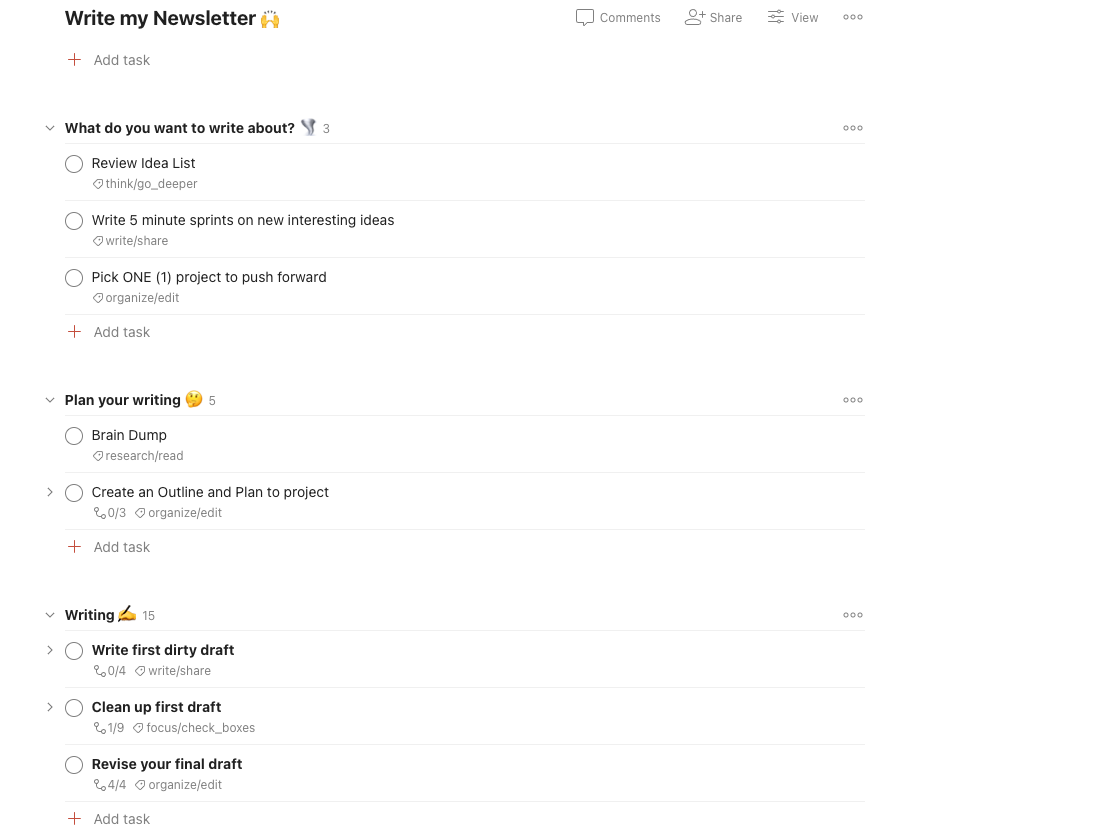Expand subtasks of 'Create an Outline and Plan to project'

click(x=50, y=492)
